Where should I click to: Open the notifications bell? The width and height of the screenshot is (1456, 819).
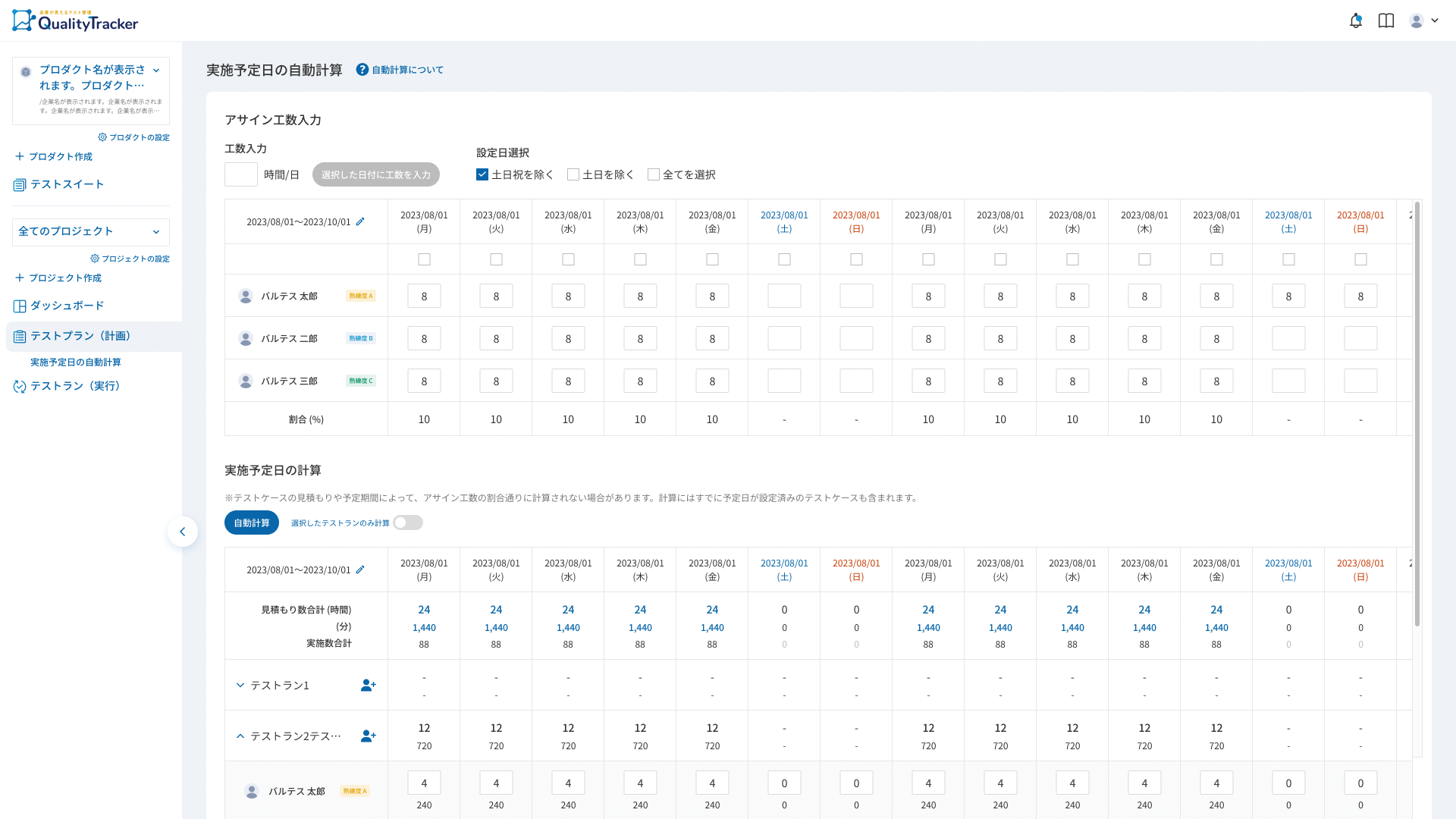[1356, 21]
